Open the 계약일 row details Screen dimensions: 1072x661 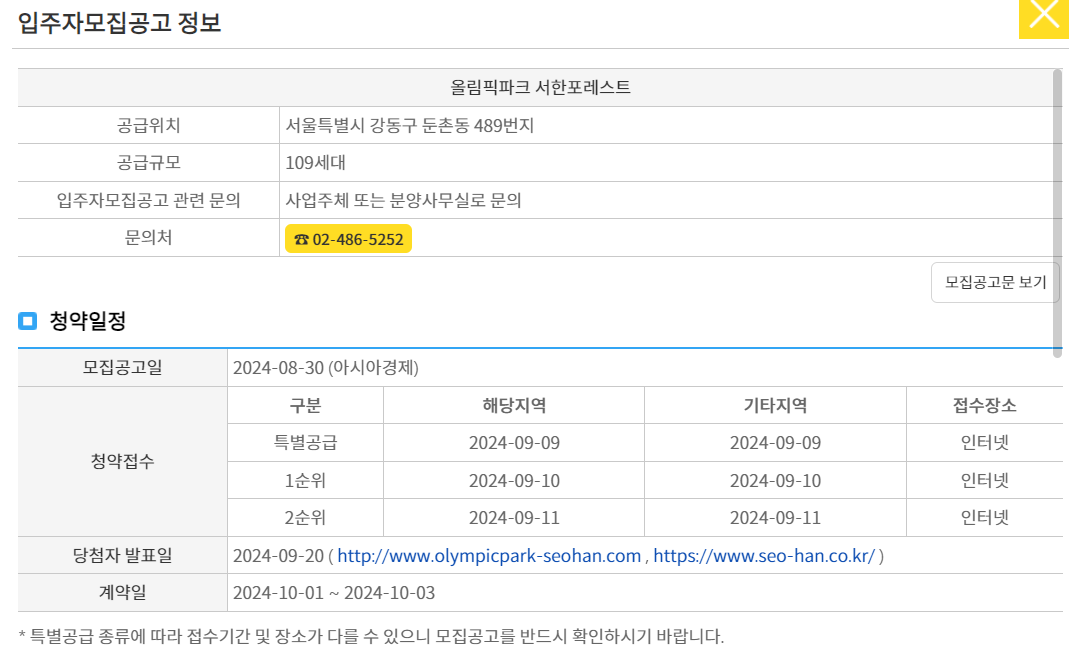coord(120,592)
